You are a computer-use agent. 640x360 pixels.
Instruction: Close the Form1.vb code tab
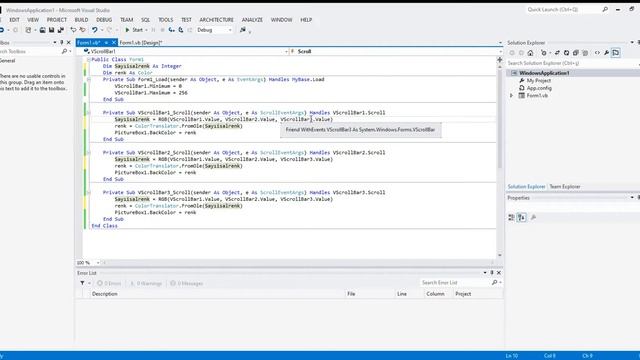tap(114, 42)
